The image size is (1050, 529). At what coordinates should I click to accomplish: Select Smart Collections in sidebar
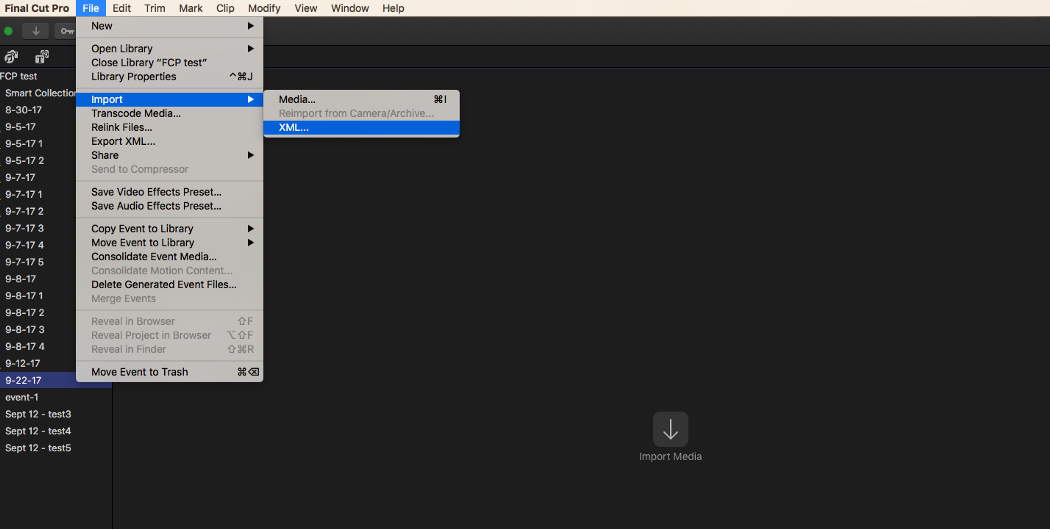coord(38,93)
